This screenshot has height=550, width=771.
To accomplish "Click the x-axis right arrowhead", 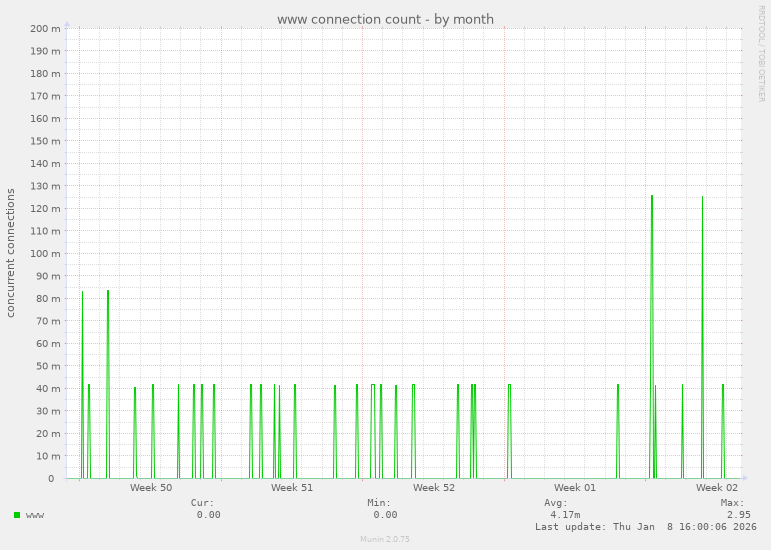I will (745, 478).
